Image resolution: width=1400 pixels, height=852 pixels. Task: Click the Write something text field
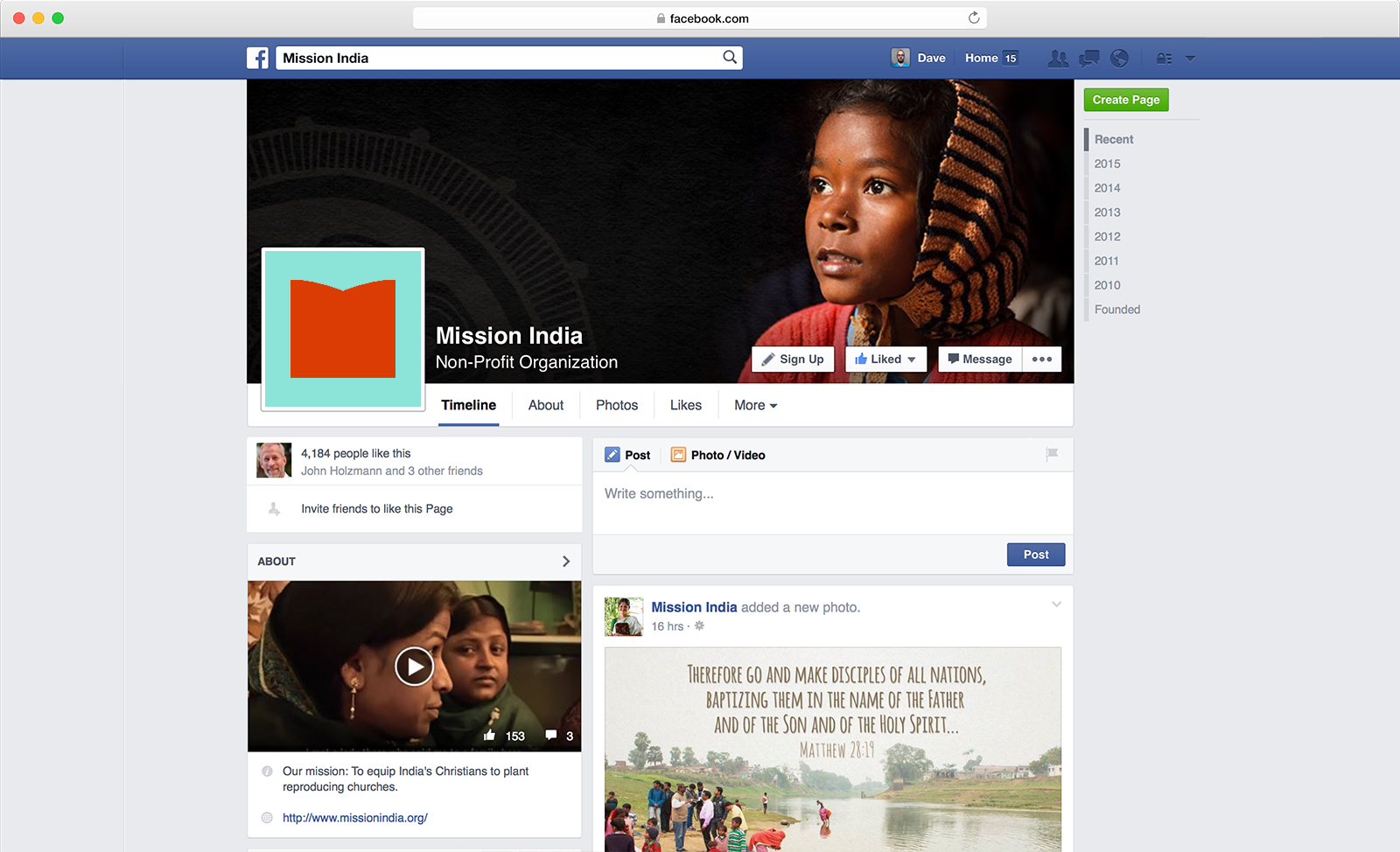[x=833, y=503]
